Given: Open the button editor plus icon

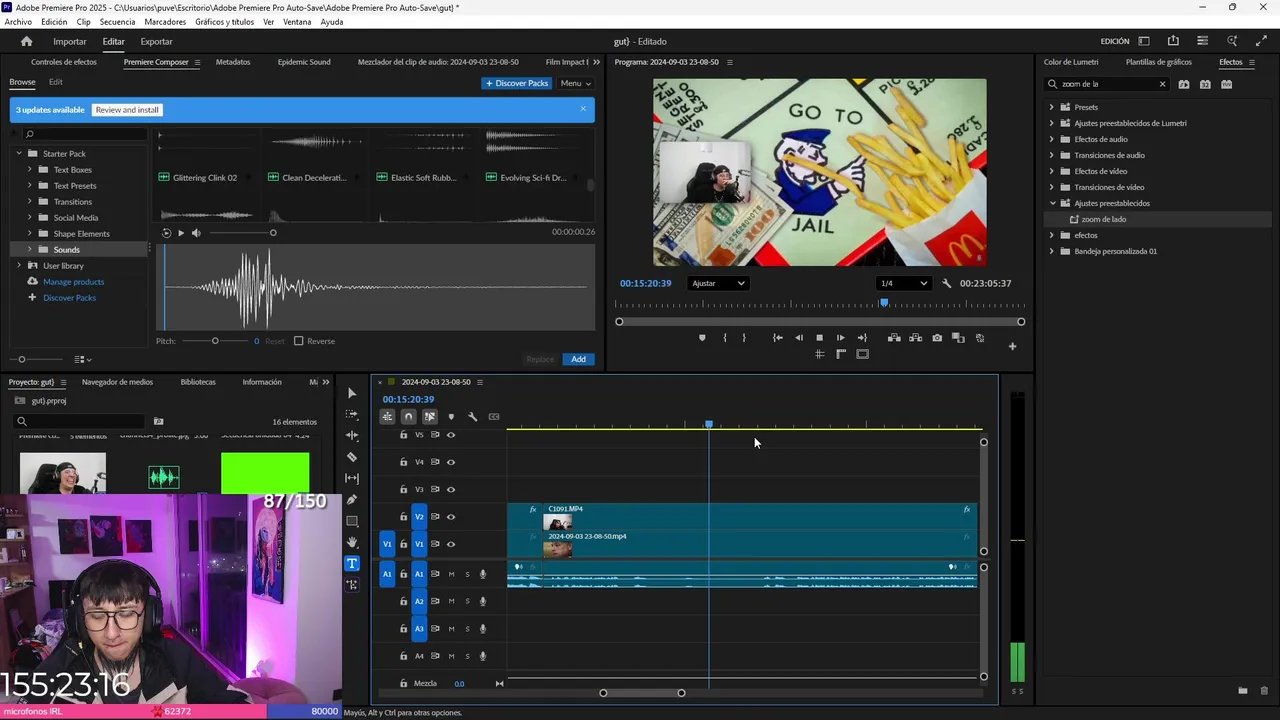Looking at the screenshot, I should pos(1012,346).
